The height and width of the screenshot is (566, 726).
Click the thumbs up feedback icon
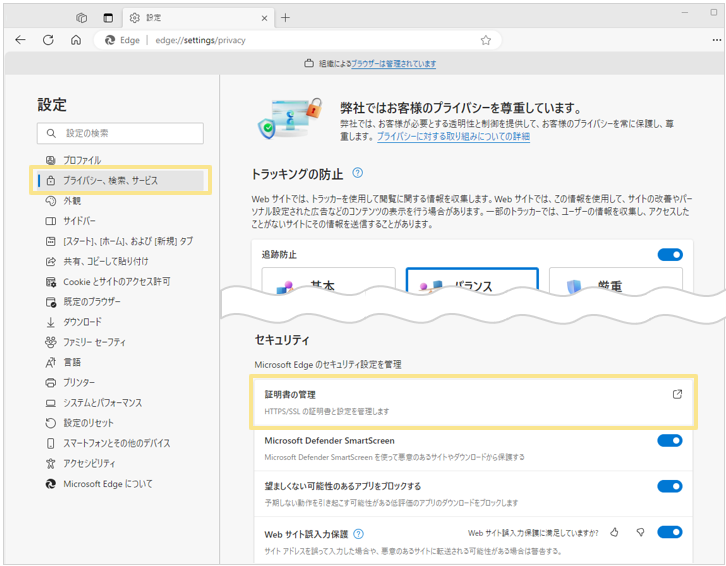pos(615,533)
